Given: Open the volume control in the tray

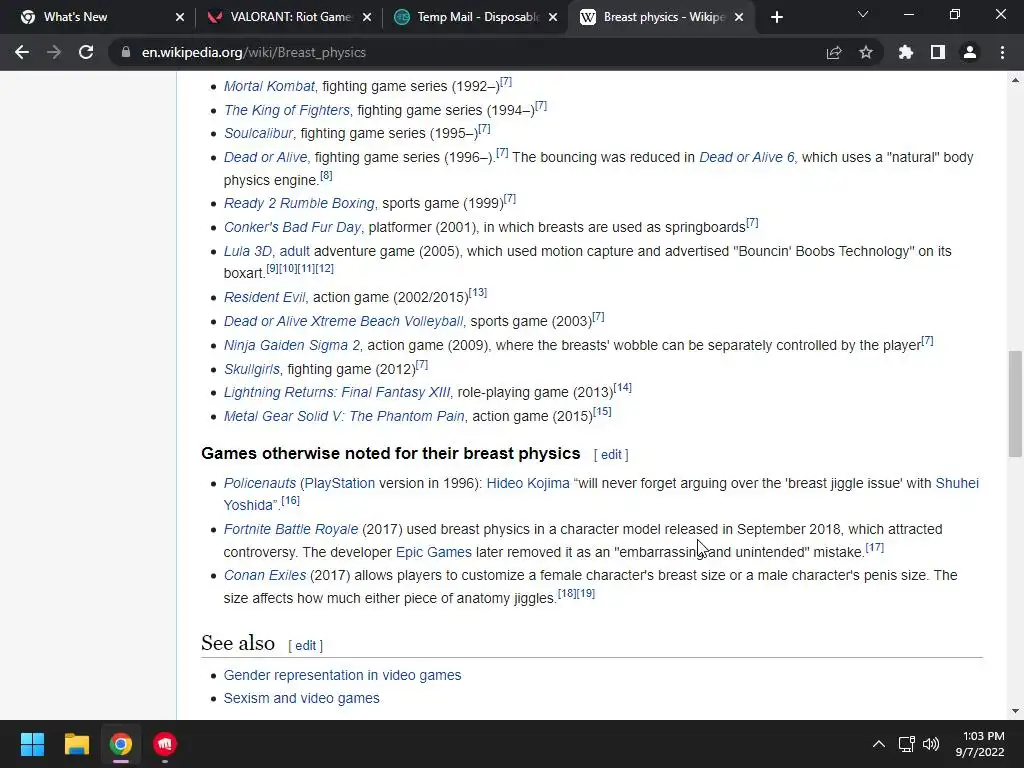Looking at the screenshot, I should (x=931, y=744).
